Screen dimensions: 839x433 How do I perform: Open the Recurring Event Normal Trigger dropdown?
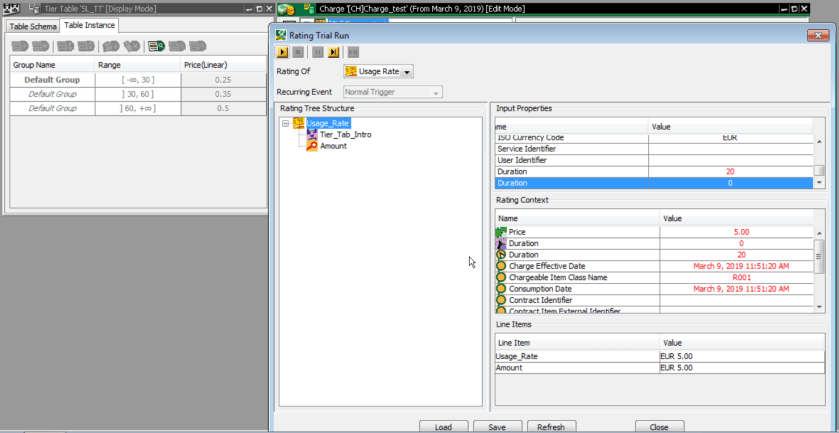pos(435,93)
